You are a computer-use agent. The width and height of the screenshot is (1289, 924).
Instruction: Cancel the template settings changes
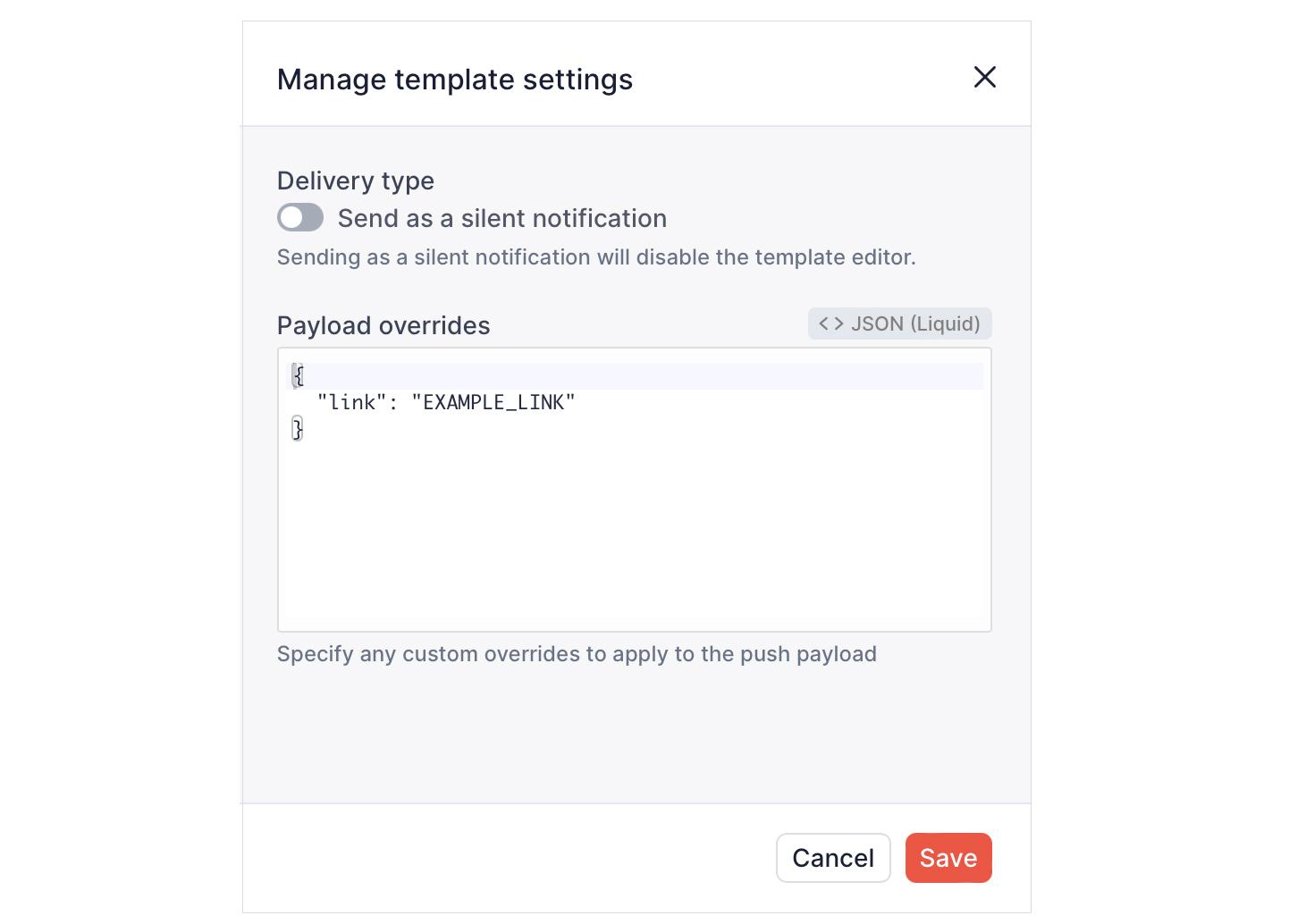[x=833, y=858]
